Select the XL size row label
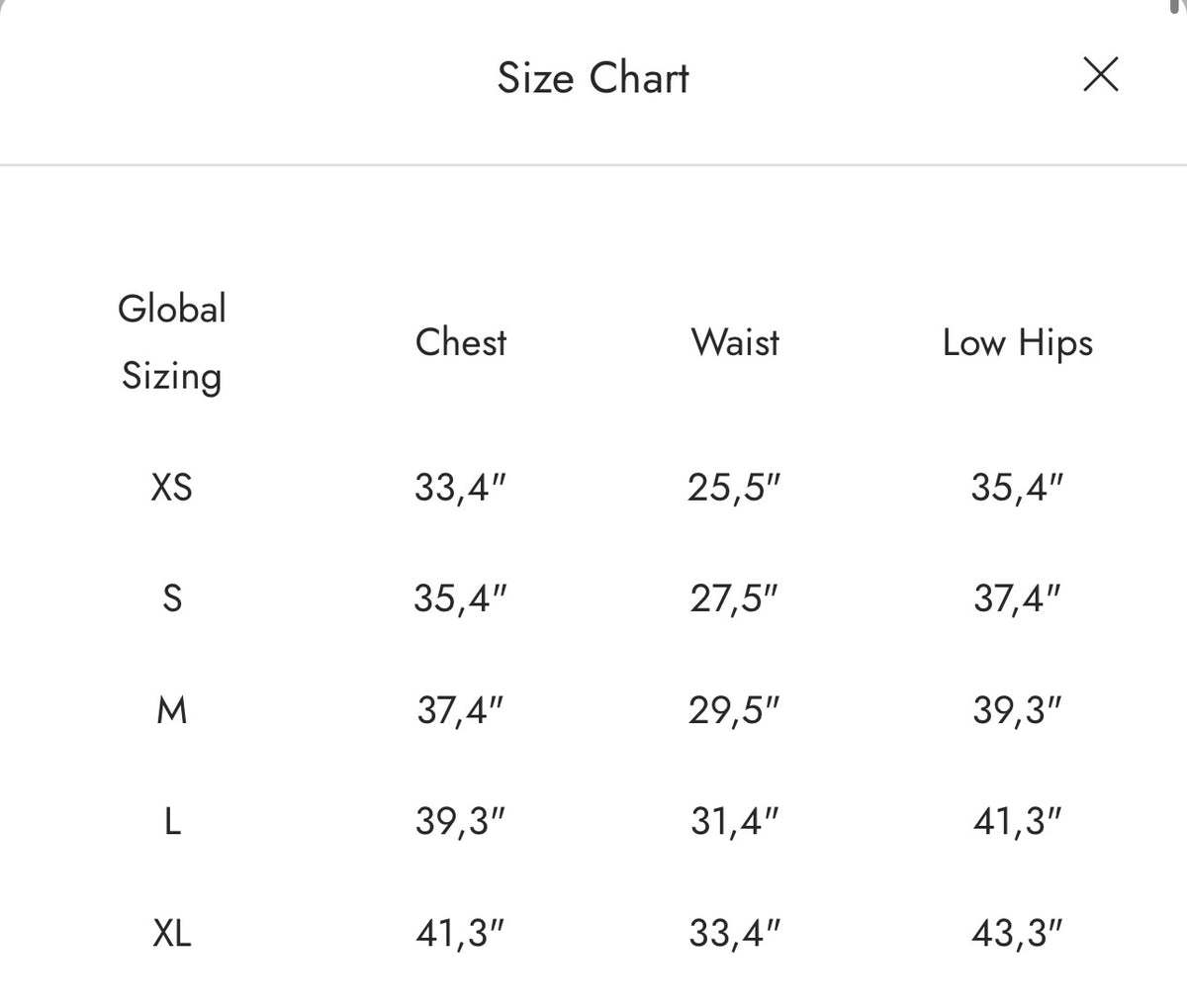The image size is (1187, 1008). pyautogui.click(x=172, y=932)
